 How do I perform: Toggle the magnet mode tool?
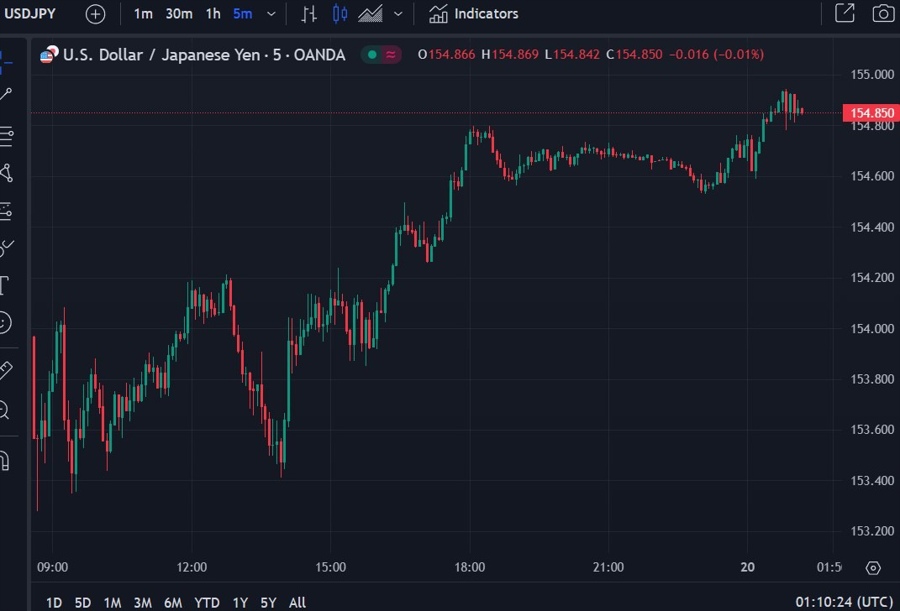tap(5, 461)
